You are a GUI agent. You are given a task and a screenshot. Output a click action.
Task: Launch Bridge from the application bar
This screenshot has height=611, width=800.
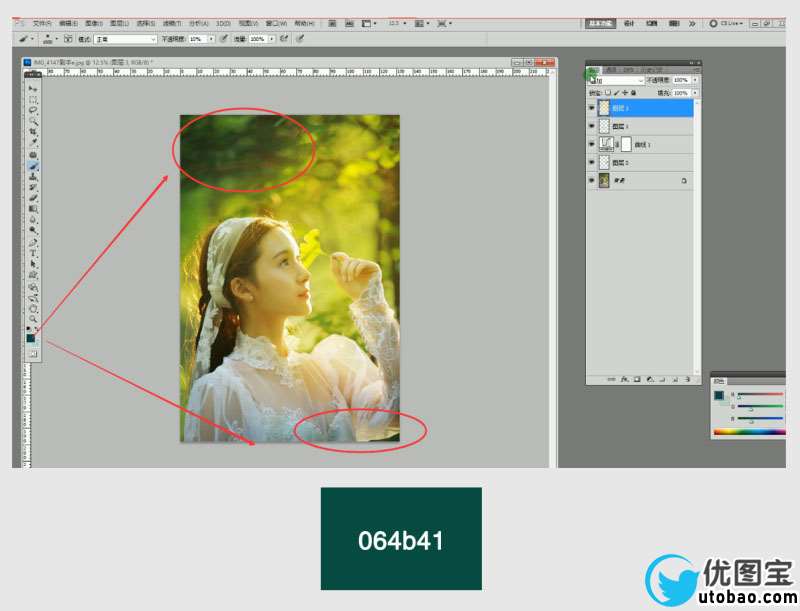pyautogui.click(x=332, y=23)
